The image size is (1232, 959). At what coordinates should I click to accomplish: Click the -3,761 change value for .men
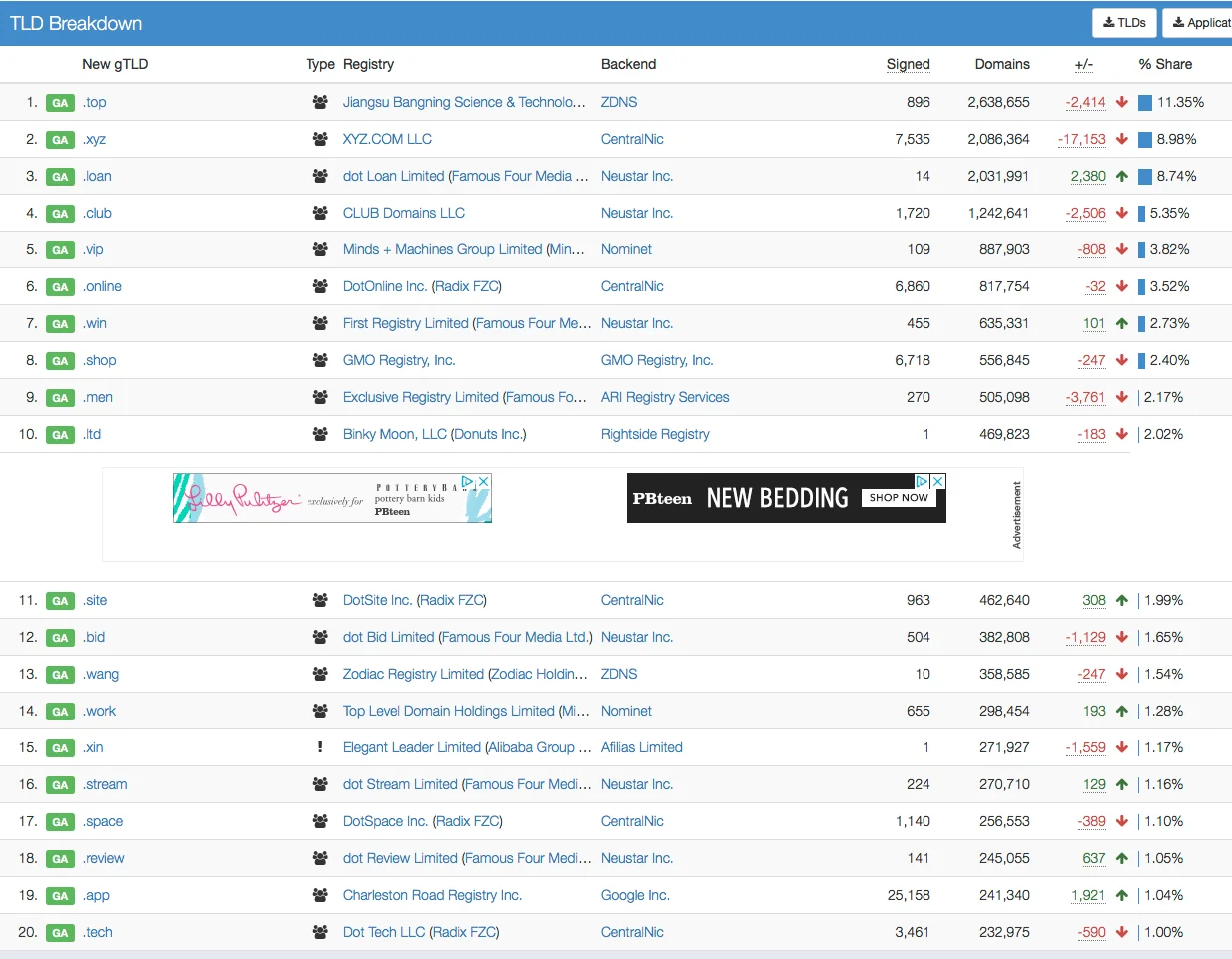tap(1085, 397)
